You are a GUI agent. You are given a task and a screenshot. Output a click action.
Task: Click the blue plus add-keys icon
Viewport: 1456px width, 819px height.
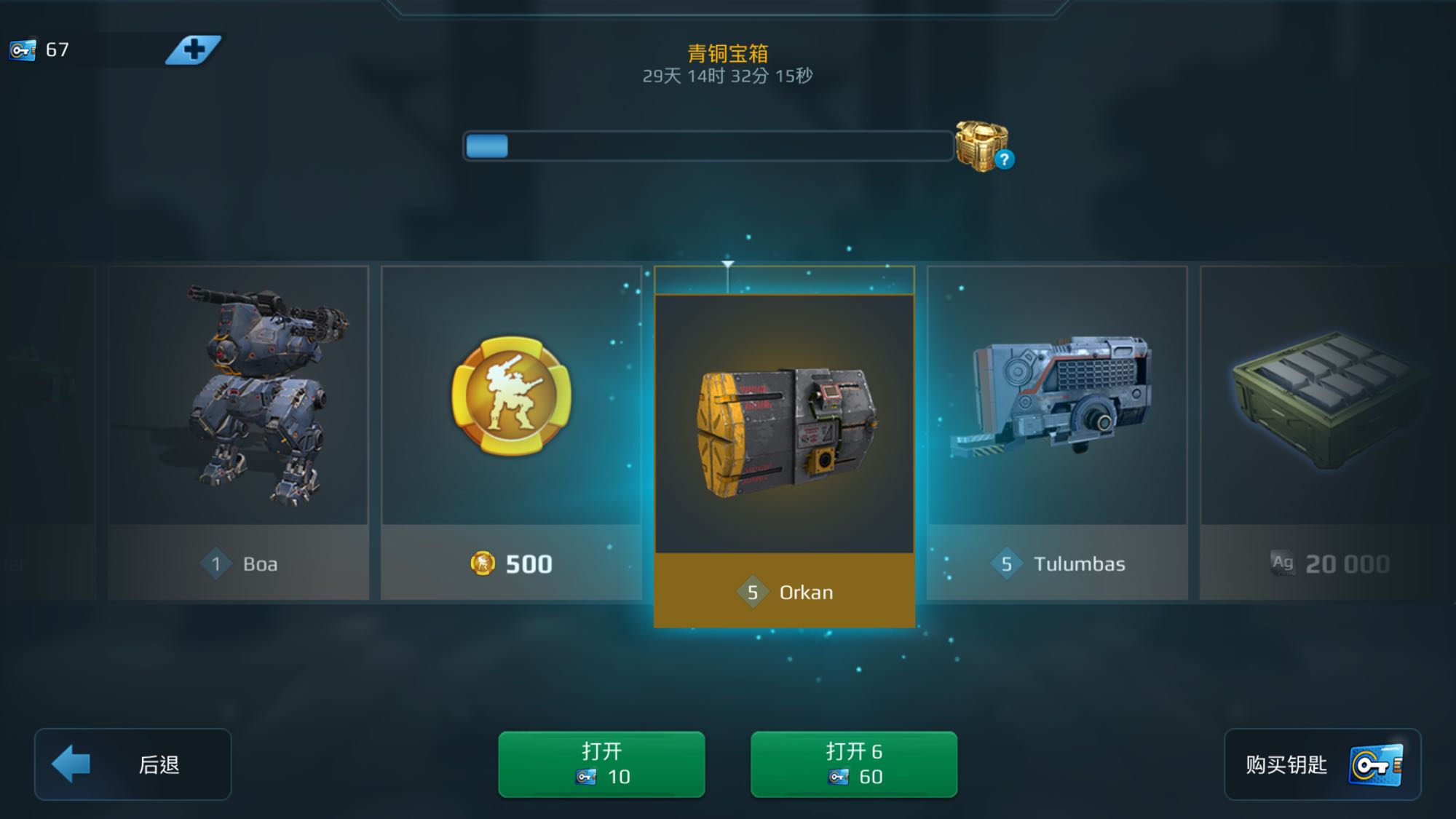[194, 50]
